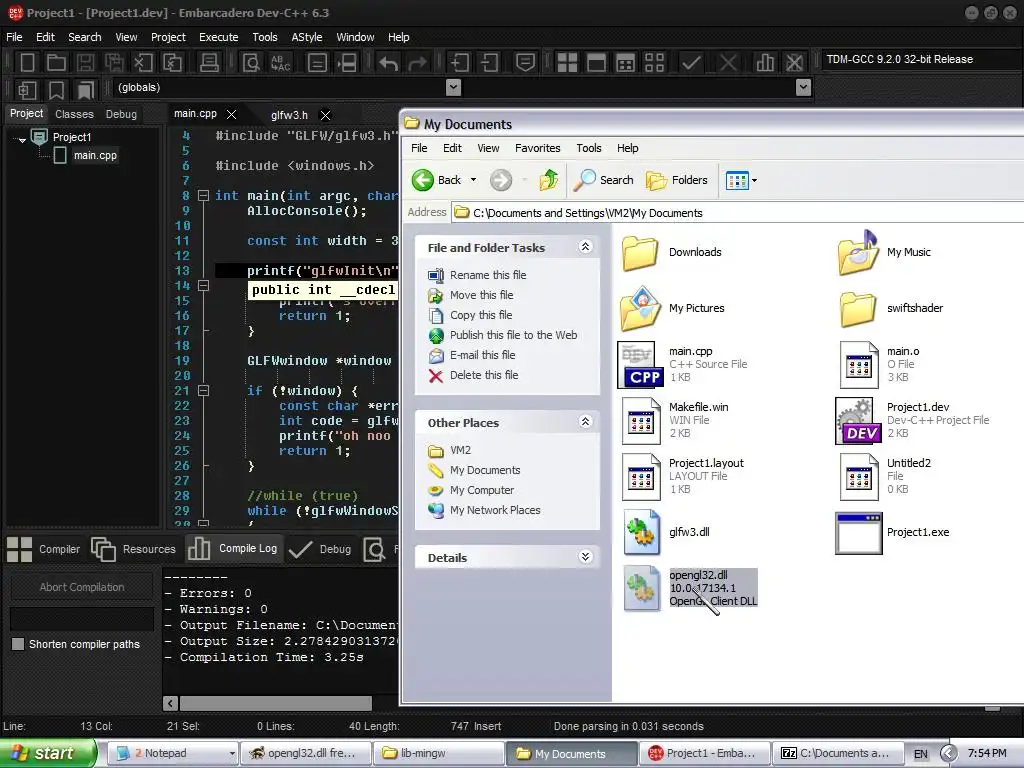1024x768 pixels.
Task: Click the Save All icon in Dev-C++ toolbar
Action: point(114,63)
